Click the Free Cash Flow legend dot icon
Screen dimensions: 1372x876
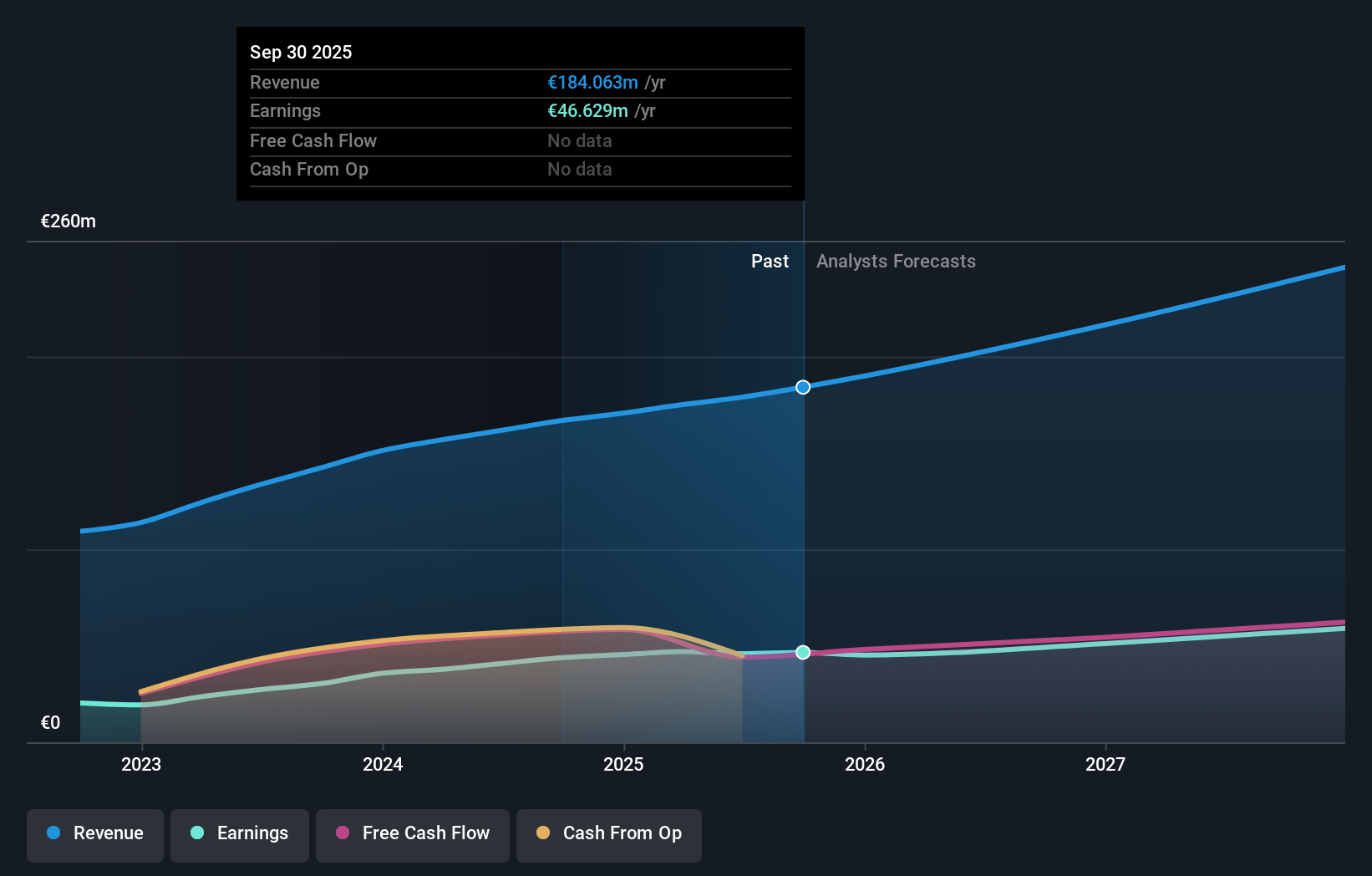point(343,833)
